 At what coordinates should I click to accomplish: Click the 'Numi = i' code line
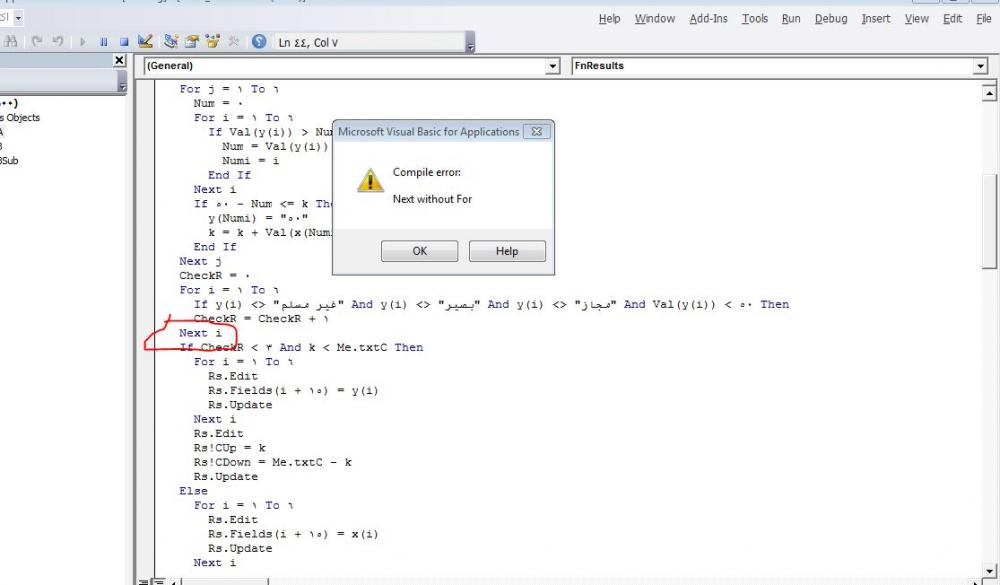pyautogui.click(x=251, y=161)
